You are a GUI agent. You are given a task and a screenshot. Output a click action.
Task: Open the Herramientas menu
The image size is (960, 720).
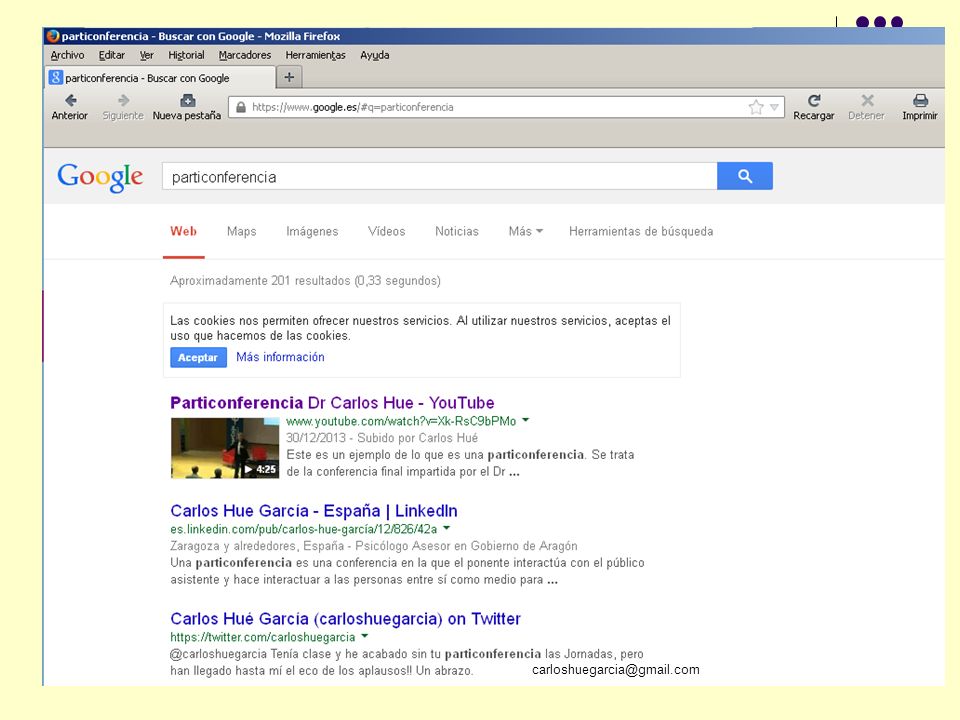[x=315, y=55]
